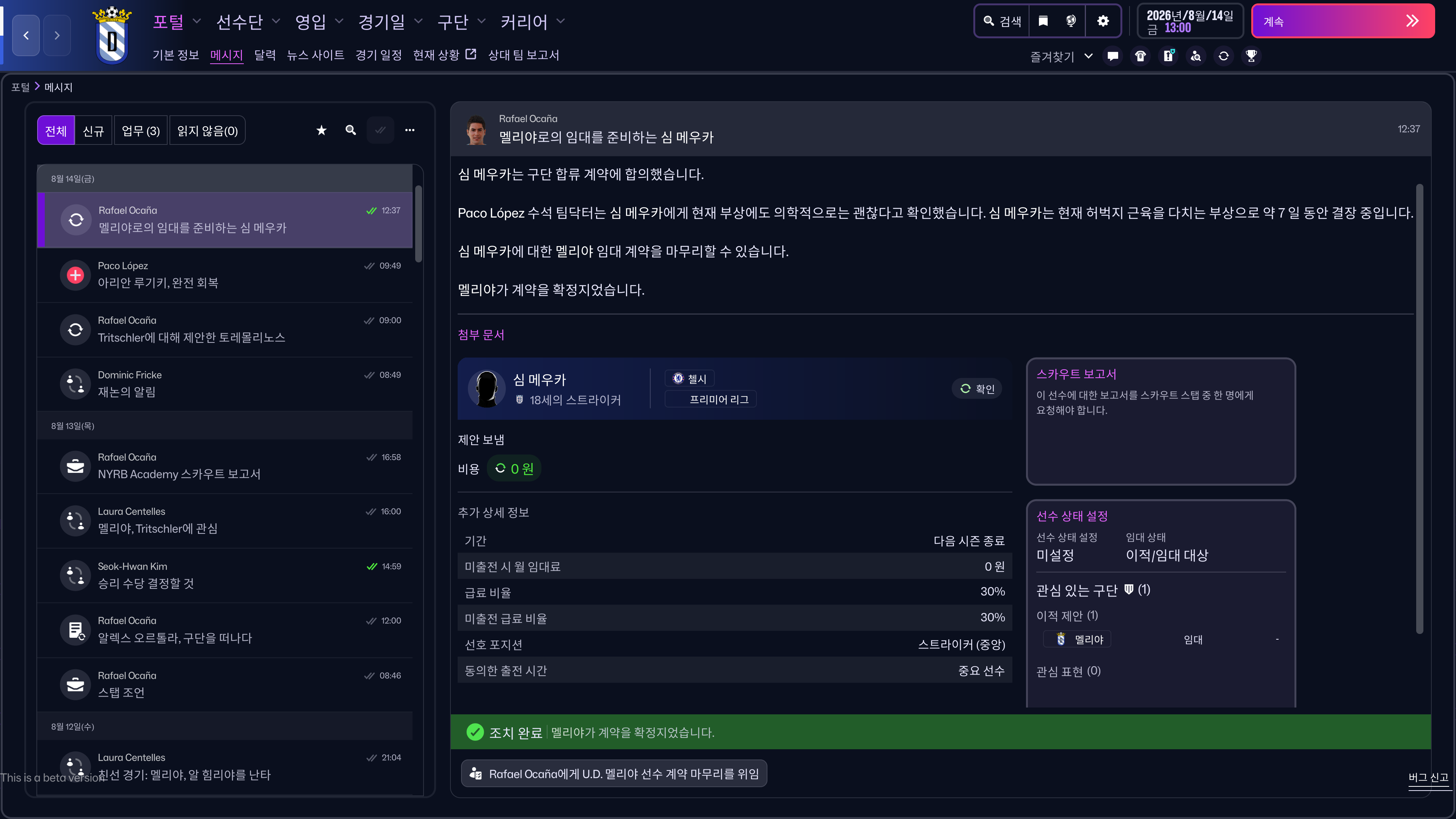
Task: Open the 달력 tab
Action: (265, 55)
